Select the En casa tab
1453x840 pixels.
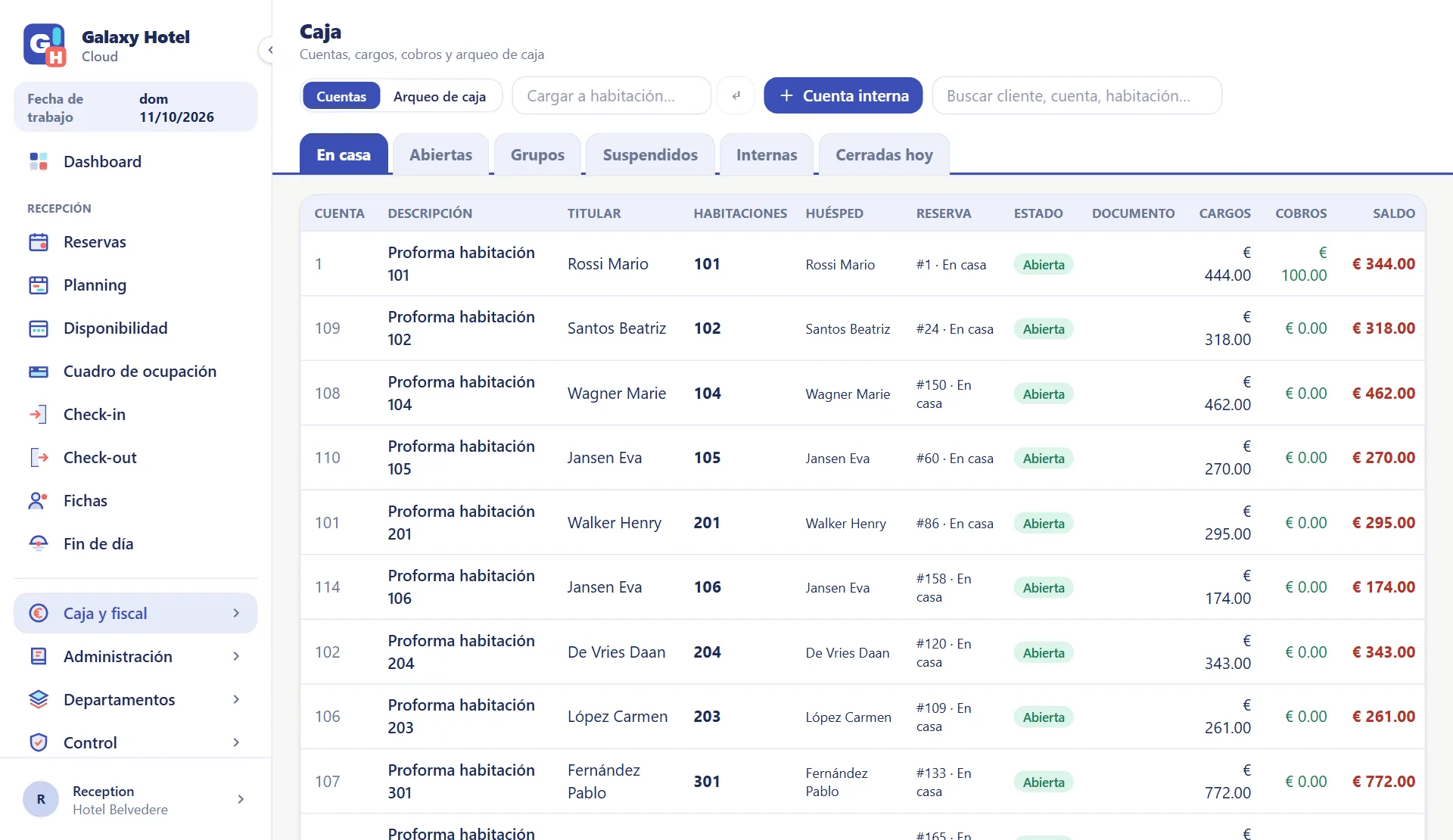(x=344, y=154)
